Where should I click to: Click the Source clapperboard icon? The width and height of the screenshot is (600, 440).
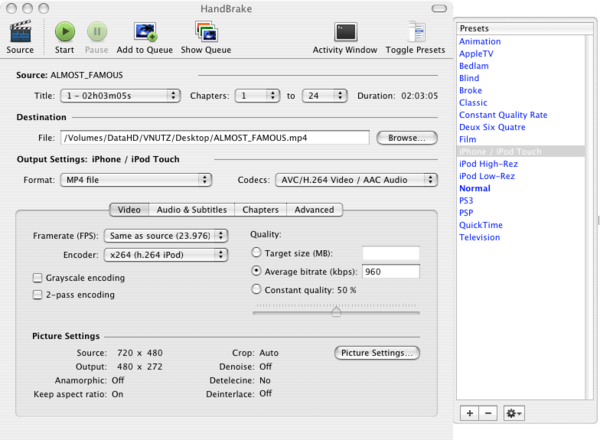pos(20,31)
